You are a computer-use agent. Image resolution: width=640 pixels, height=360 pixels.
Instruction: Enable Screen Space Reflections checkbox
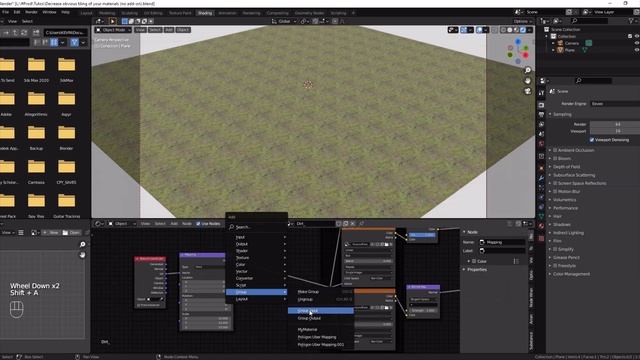coord(555,183)
